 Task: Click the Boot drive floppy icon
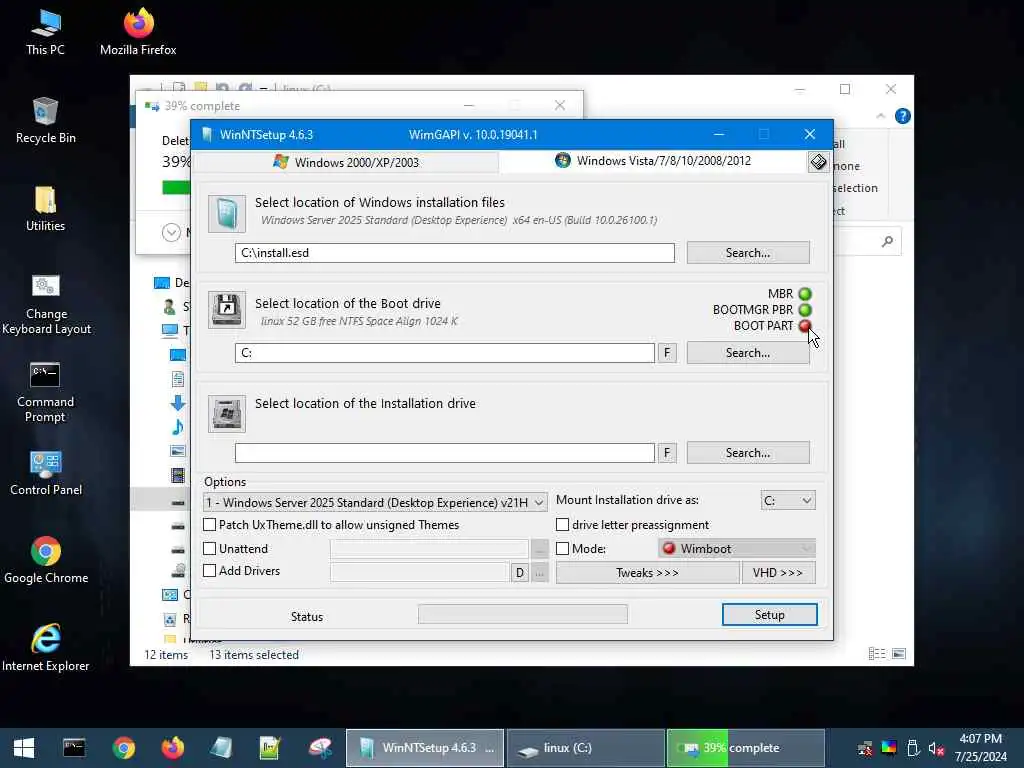[x=227, y=309]
